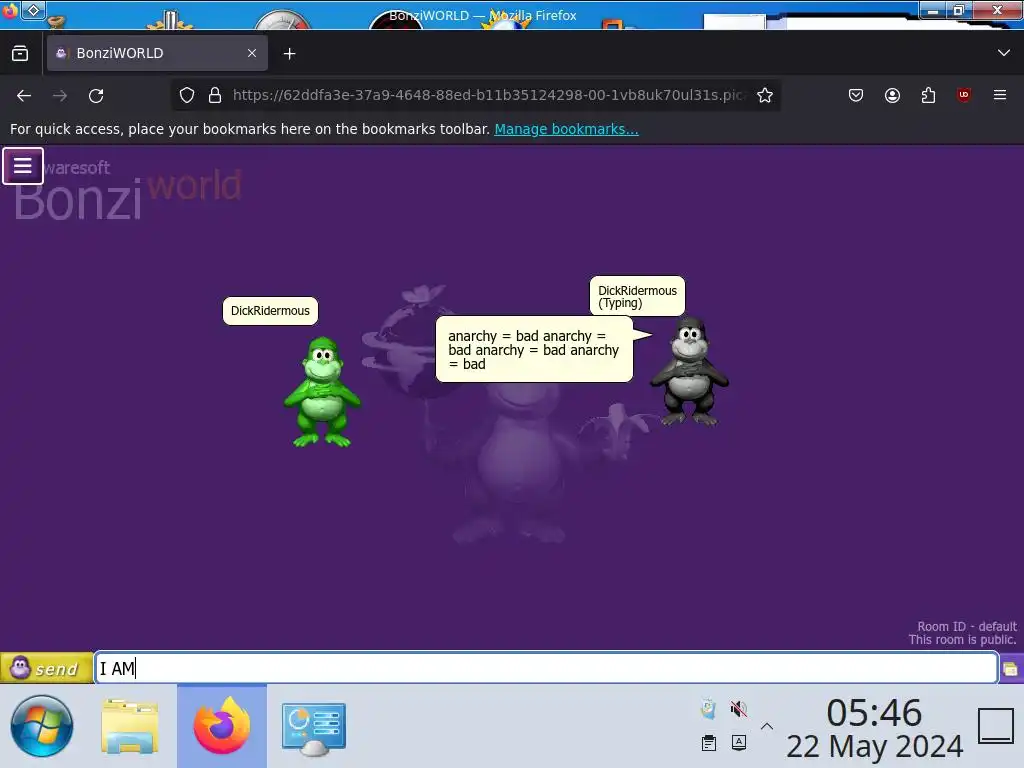Image resolution: width=1024 pixels, height=768 pixels.
Task: Click the black Bonzi character
Action: pyautogui.click(x=689, y=371)
